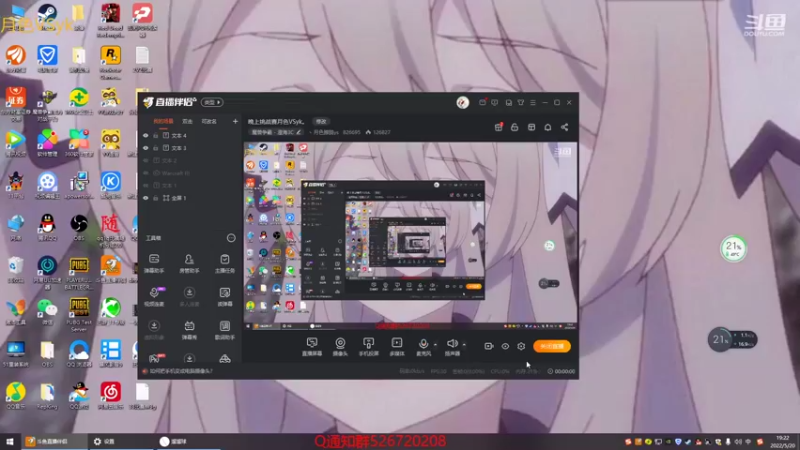Viewport: 800px width, 450px height.
Task: Select the 文本 4 source row
Action: point(190,136)
